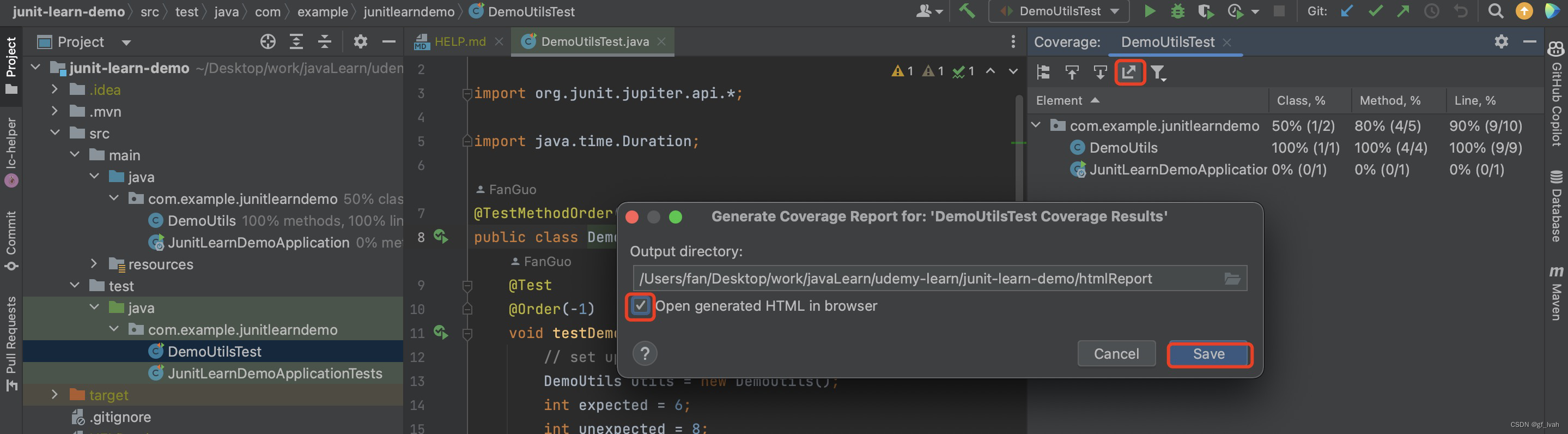
Task: Collapse the main folder
Action: pos(74,154)
